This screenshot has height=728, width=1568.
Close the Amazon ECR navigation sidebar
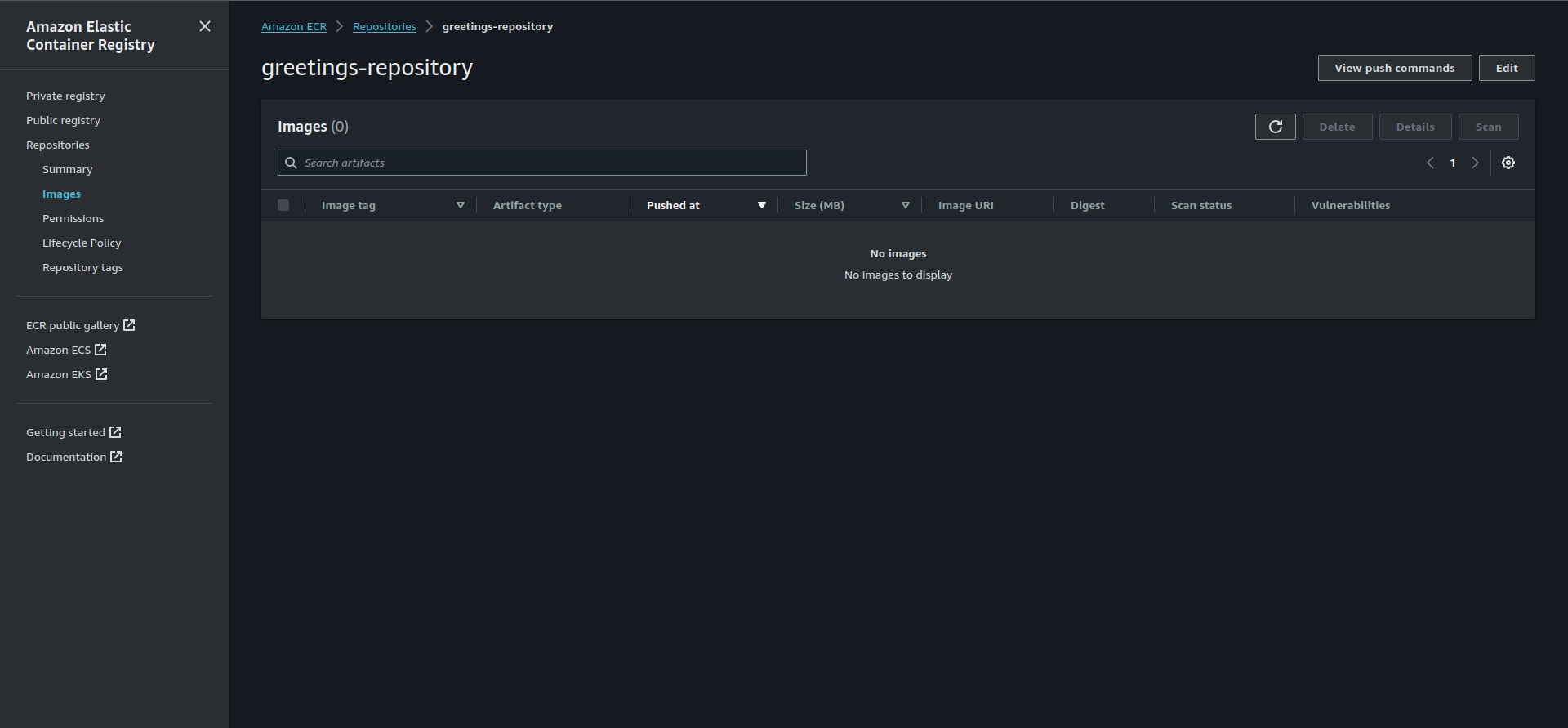pos(205,27)
